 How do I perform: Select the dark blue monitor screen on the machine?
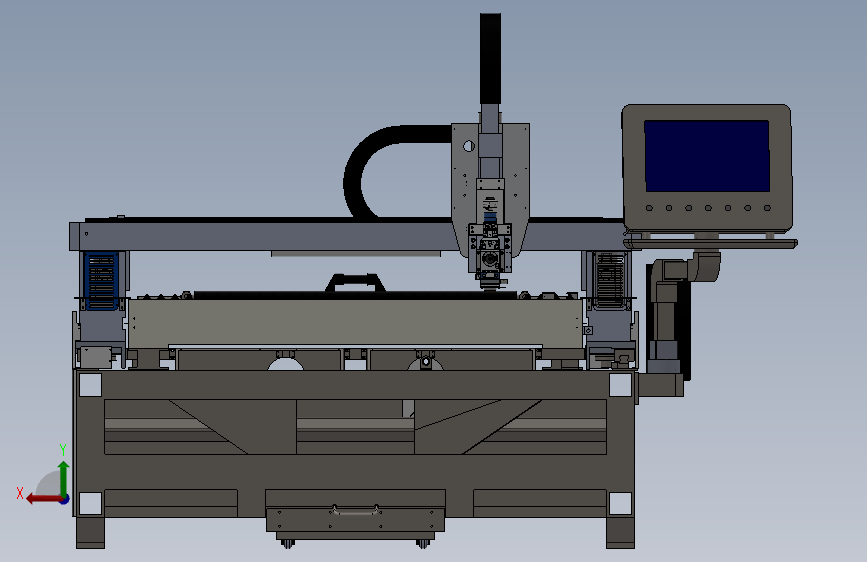tap(707, 156)
